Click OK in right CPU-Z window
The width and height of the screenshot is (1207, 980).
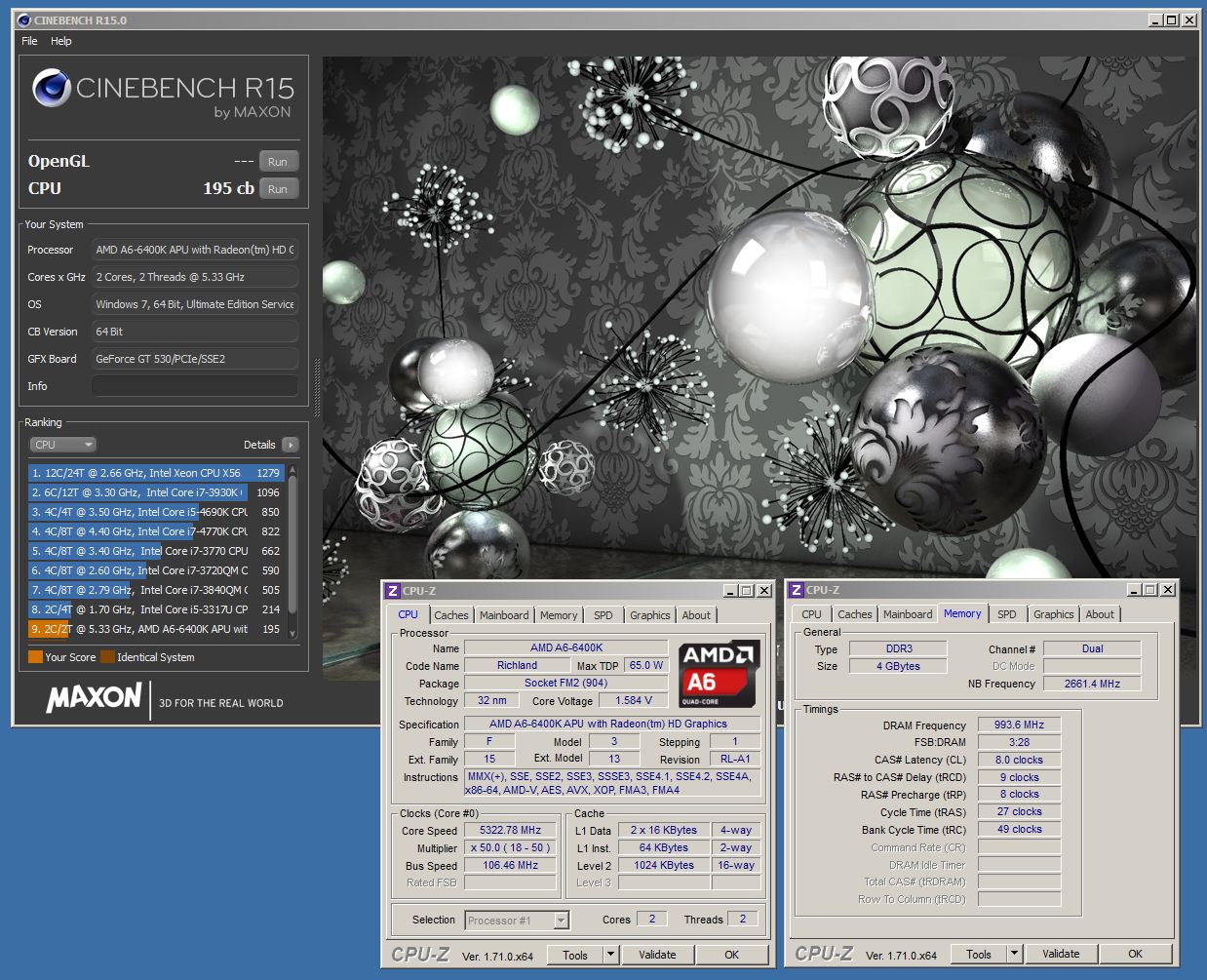click(x=1136, y=954)
